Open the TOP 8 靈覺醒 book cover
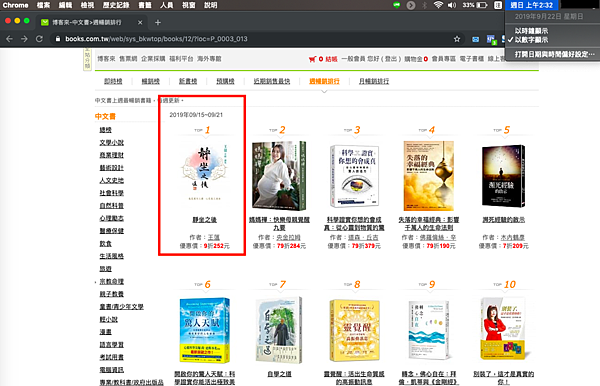 click(354, 331)
